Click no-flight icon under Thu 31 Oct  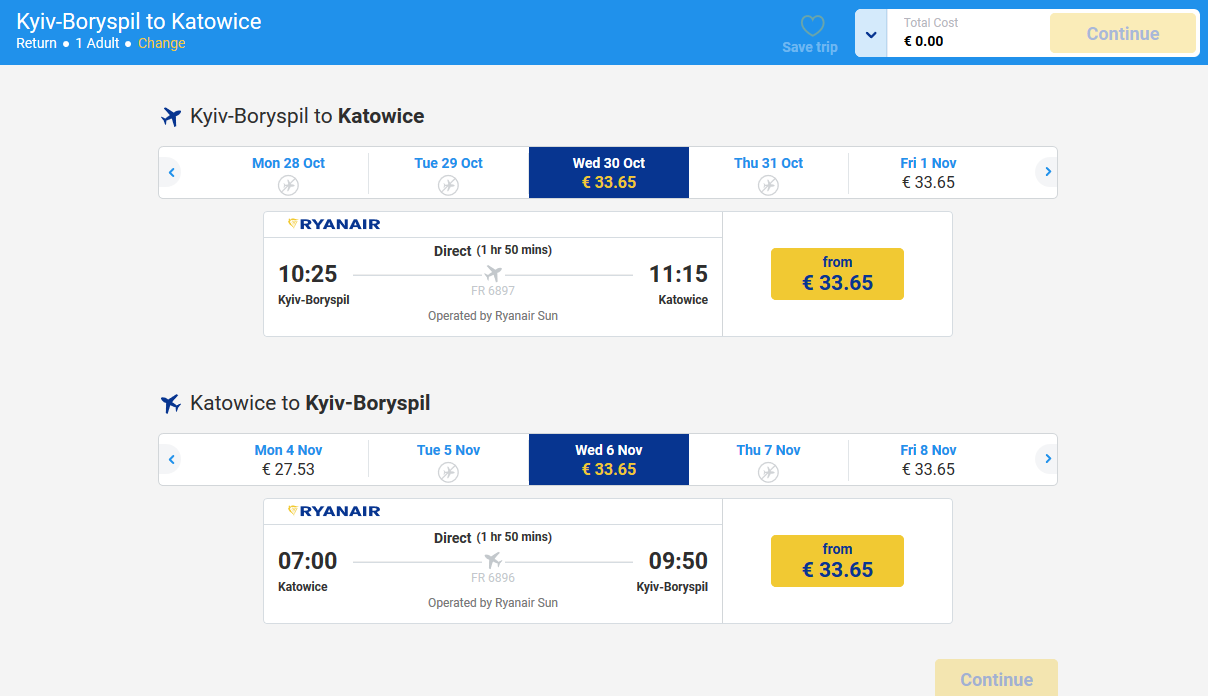point(768,185)
